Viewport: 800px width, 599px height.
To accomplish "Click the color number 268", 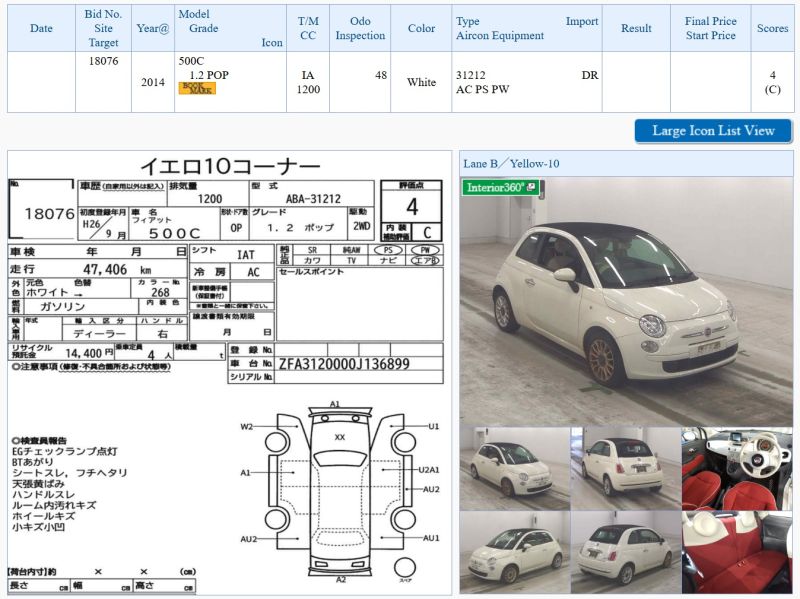I will click(x=160, y=292).
